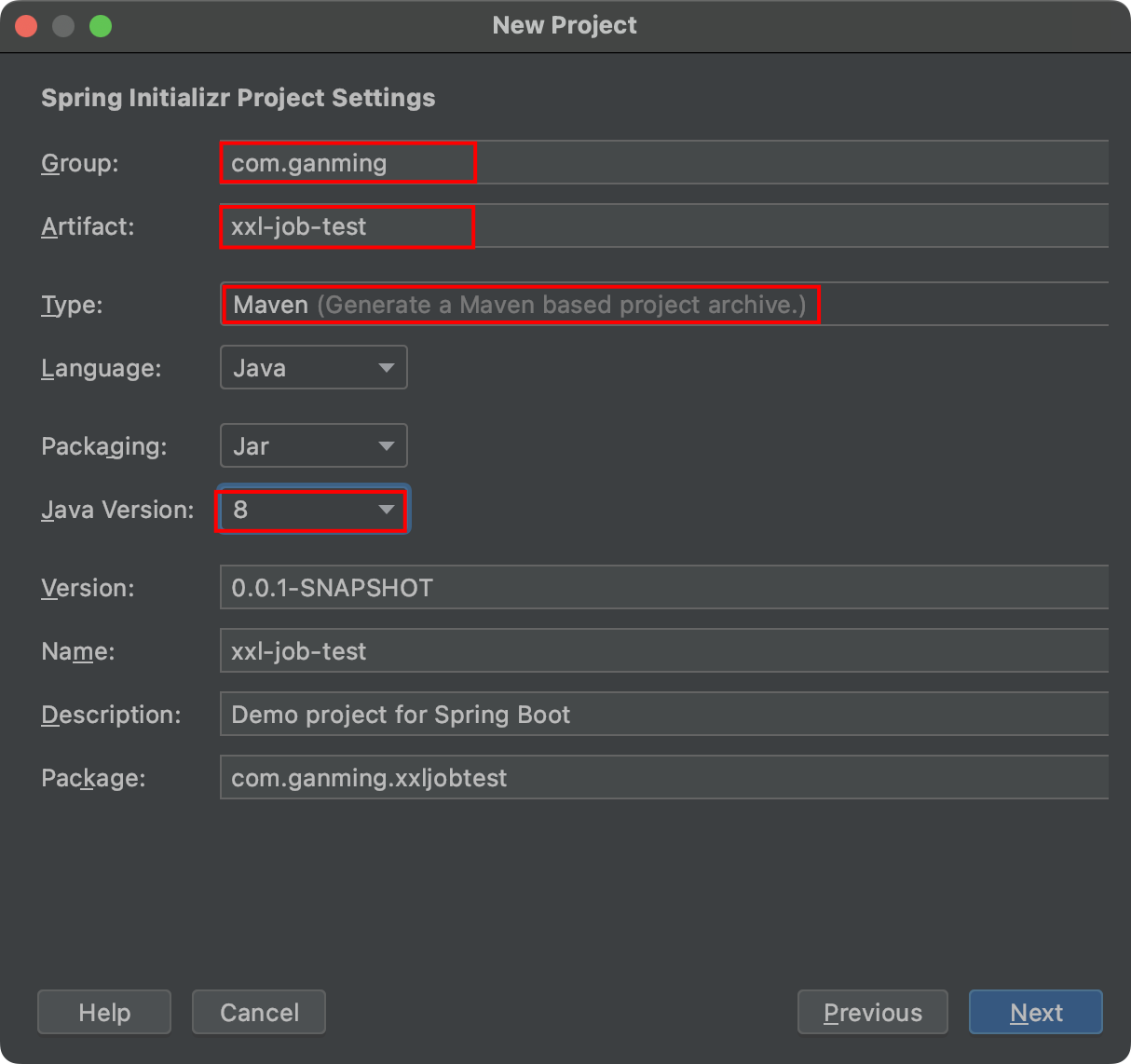Click the Description label
The image size is (1131, 1064).
coord(111,716)
